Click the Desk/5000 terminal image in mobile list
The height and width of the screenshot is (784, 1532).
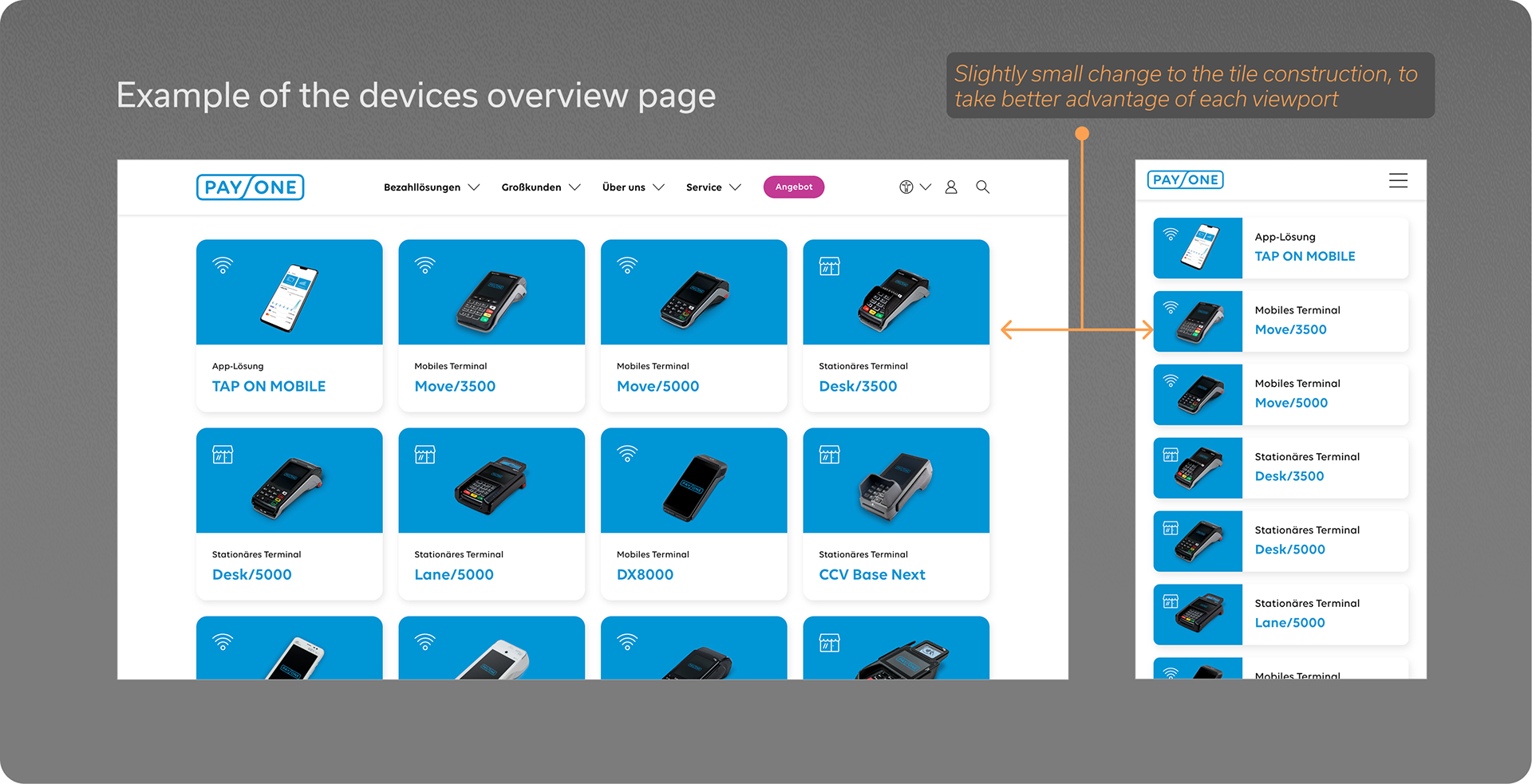tap(1199, 542)
